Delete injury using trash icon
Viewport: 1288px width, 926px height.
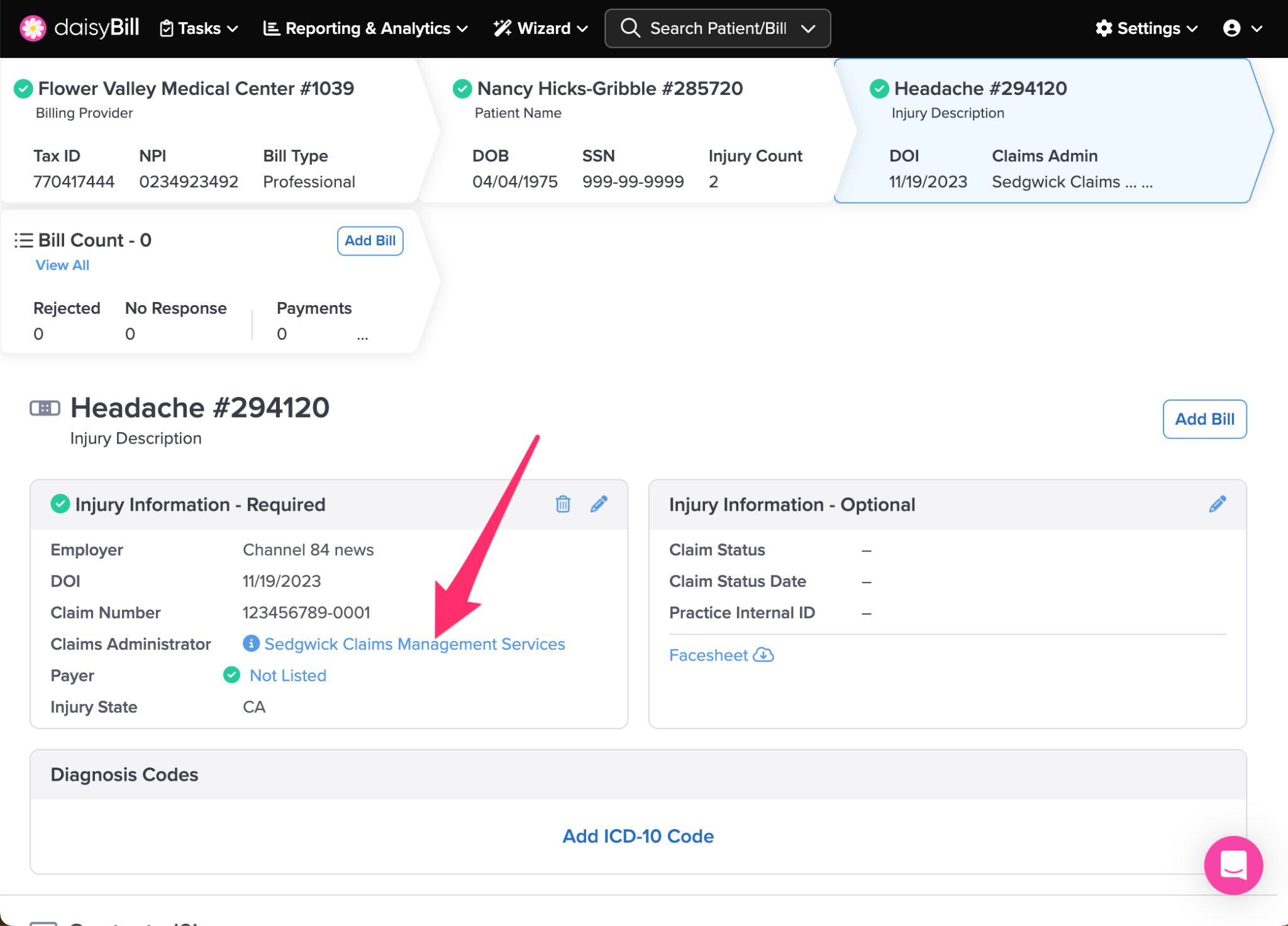[x=563, y=504]
